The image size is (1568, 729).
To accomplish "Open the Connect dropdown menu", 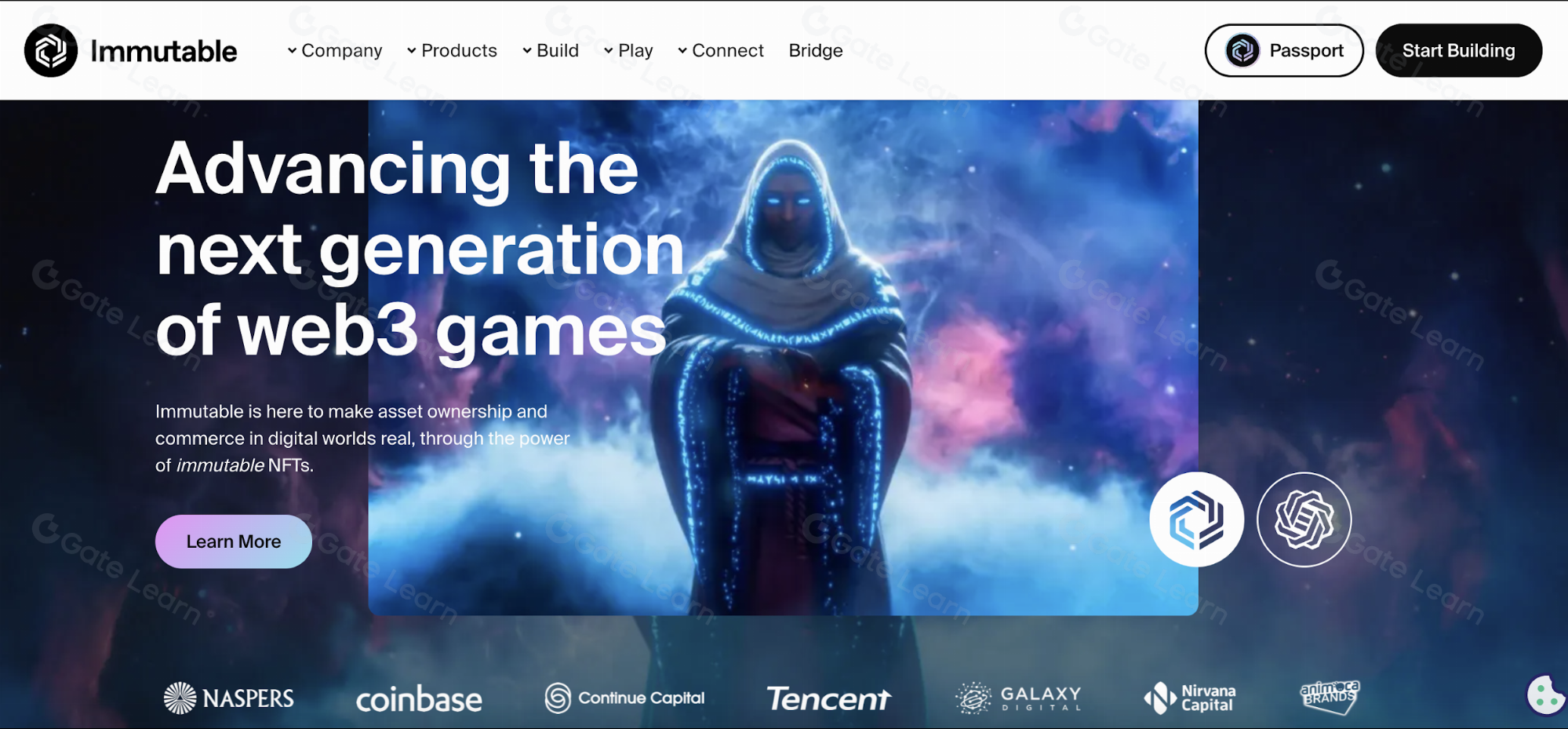I will pyautogui.click(x=721, y=50).
